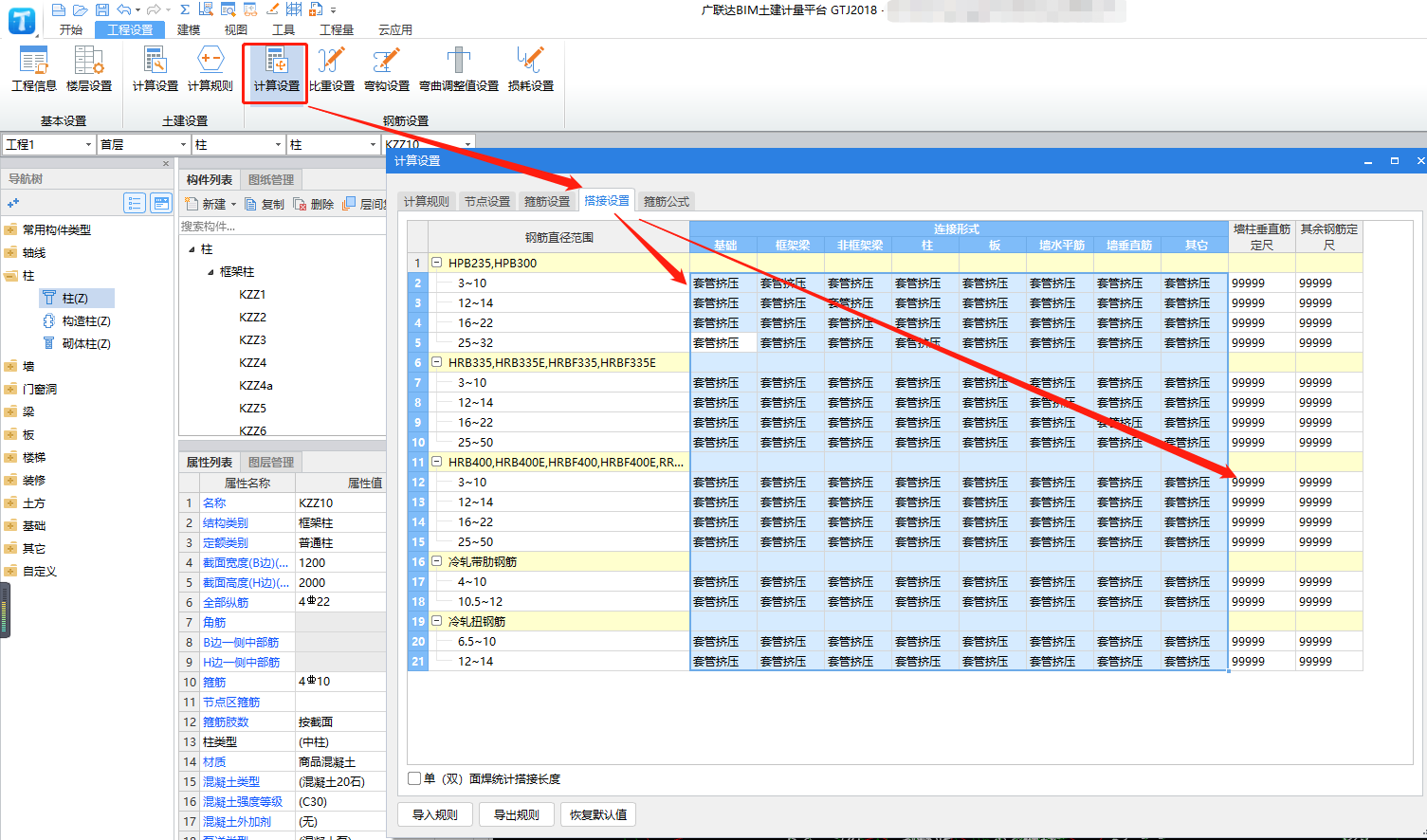
Task: Click the New file icon in quick access bar
Action: pyautogui.click(x=59, y=9)
